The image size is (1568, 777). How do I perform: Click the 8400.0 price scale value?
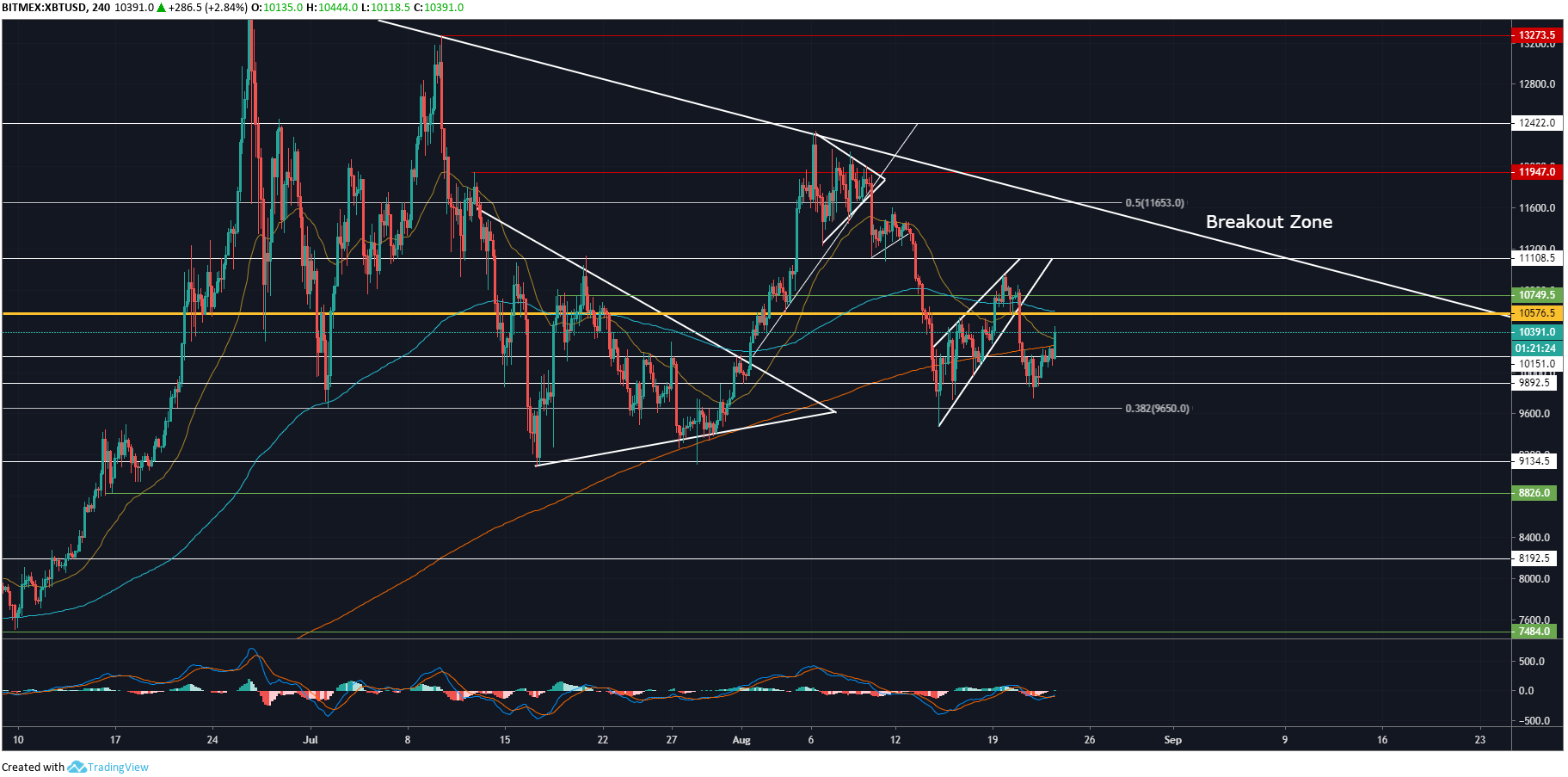(x=1534, y=538)
